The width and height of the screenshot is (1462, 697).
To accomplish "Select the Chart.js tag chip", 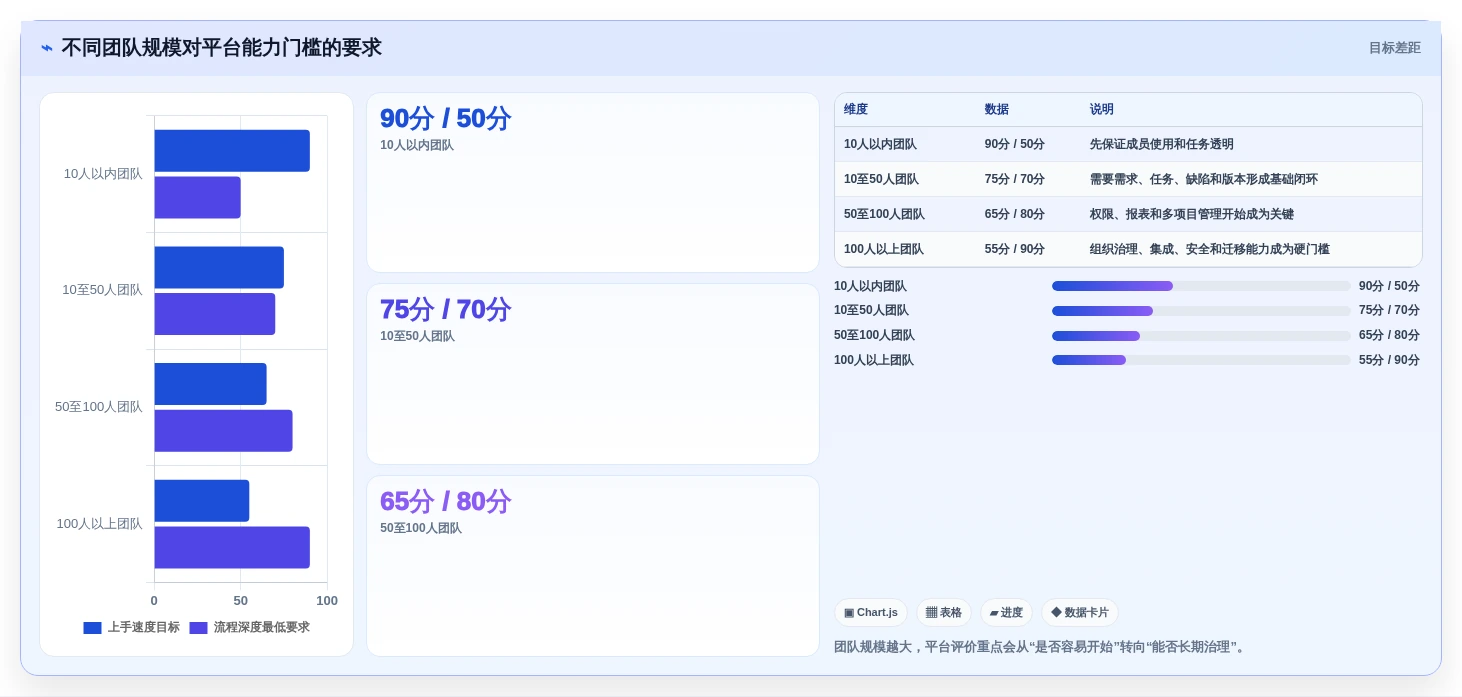I will pyautogui.click(x=871, y=613).
